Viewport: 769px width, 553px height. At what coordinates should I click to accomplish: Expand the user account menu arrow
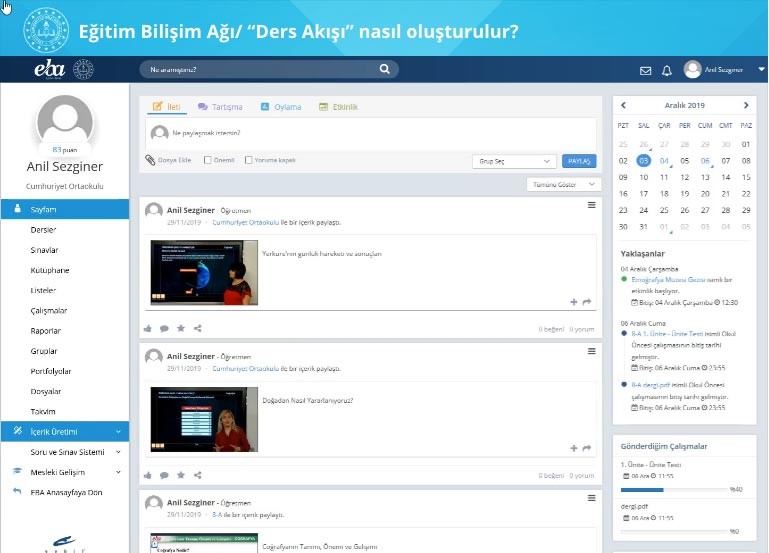point(761,70)
